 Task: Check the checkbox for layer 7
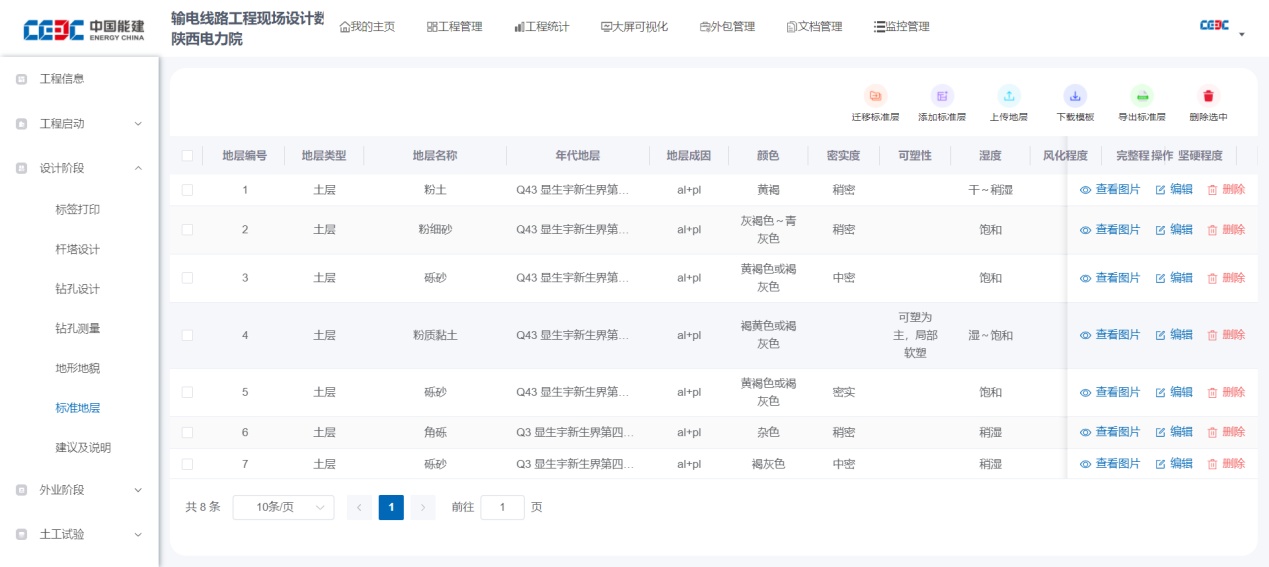coord(187,464)
